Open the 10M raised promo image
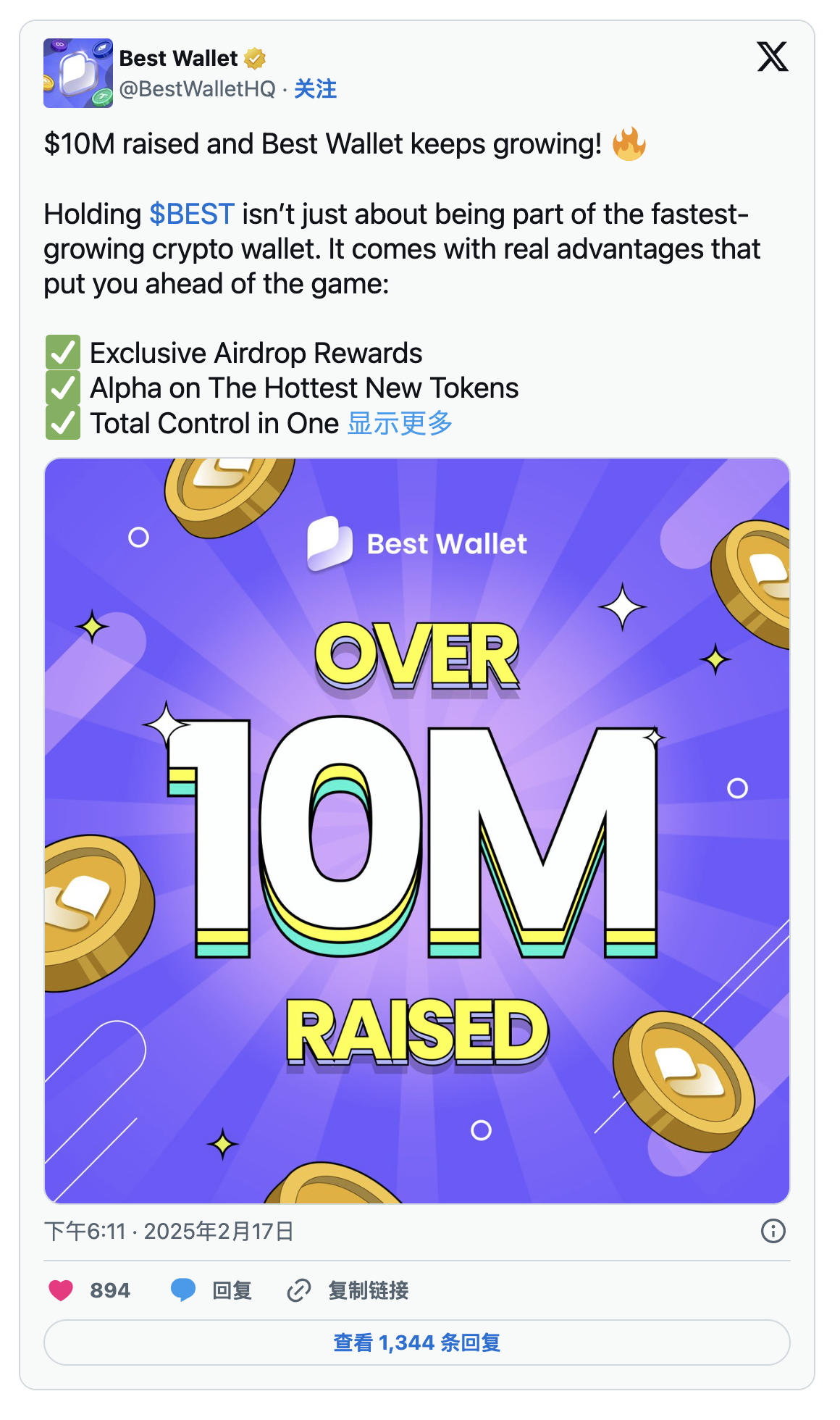 pyautogui.click(x=416, y=830)
